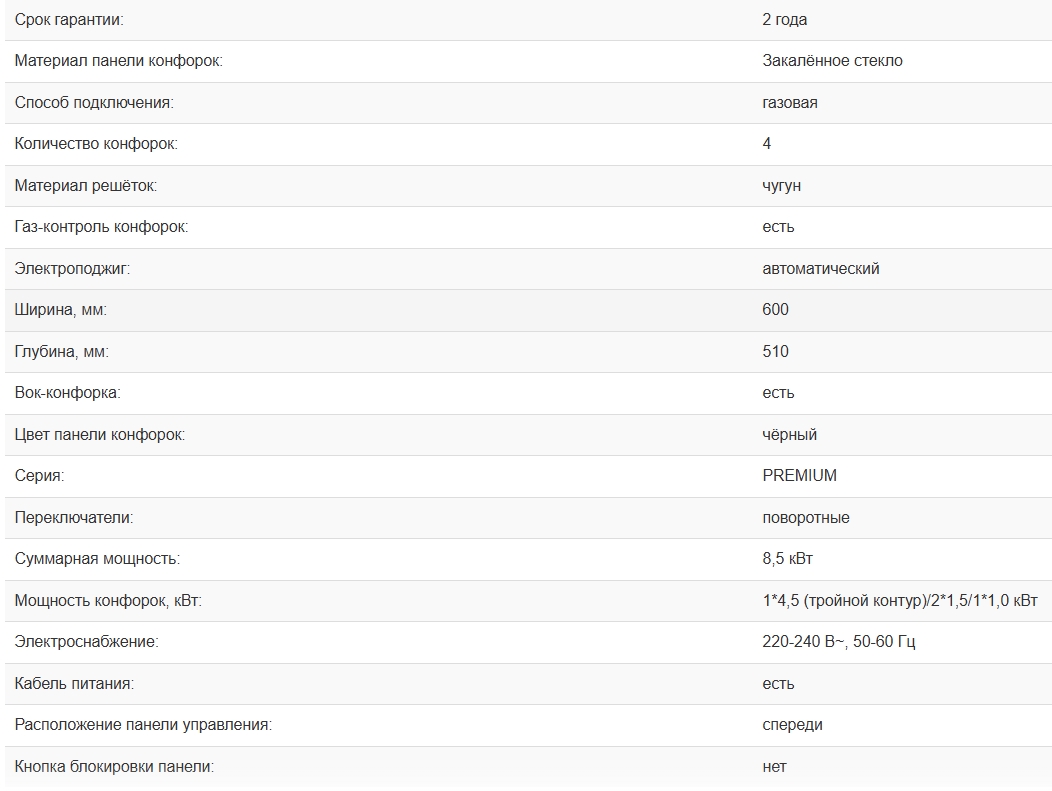Select the "2 года" warranty value
The width and height of the screenshot is (1052, 791).
[x=784, y=20]
